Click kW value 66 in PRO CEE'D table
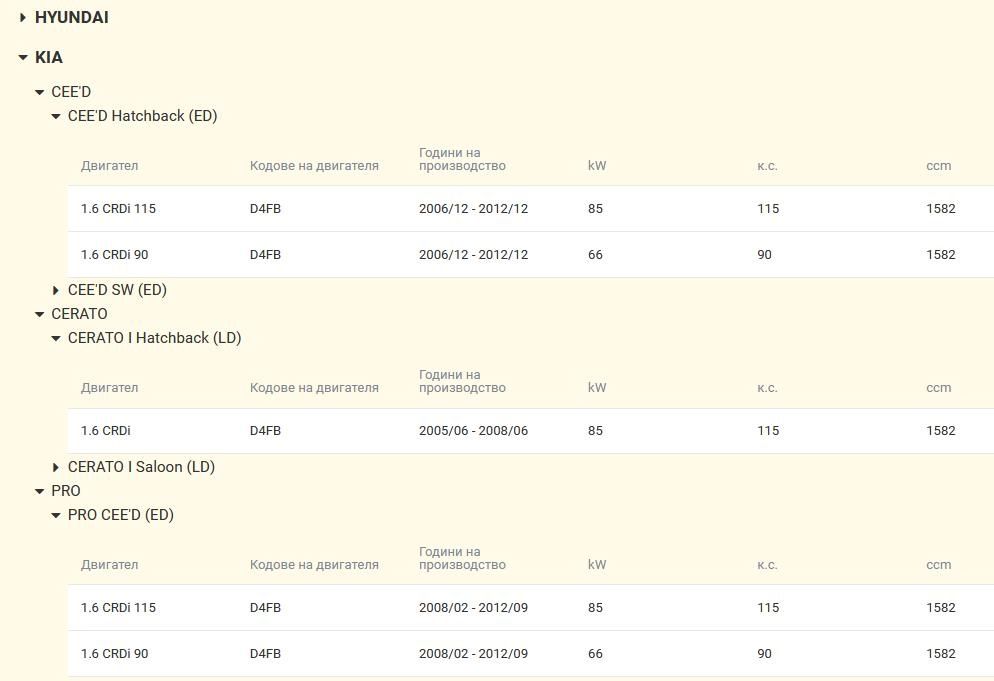The image size is (994, 681). click(595, 654)
